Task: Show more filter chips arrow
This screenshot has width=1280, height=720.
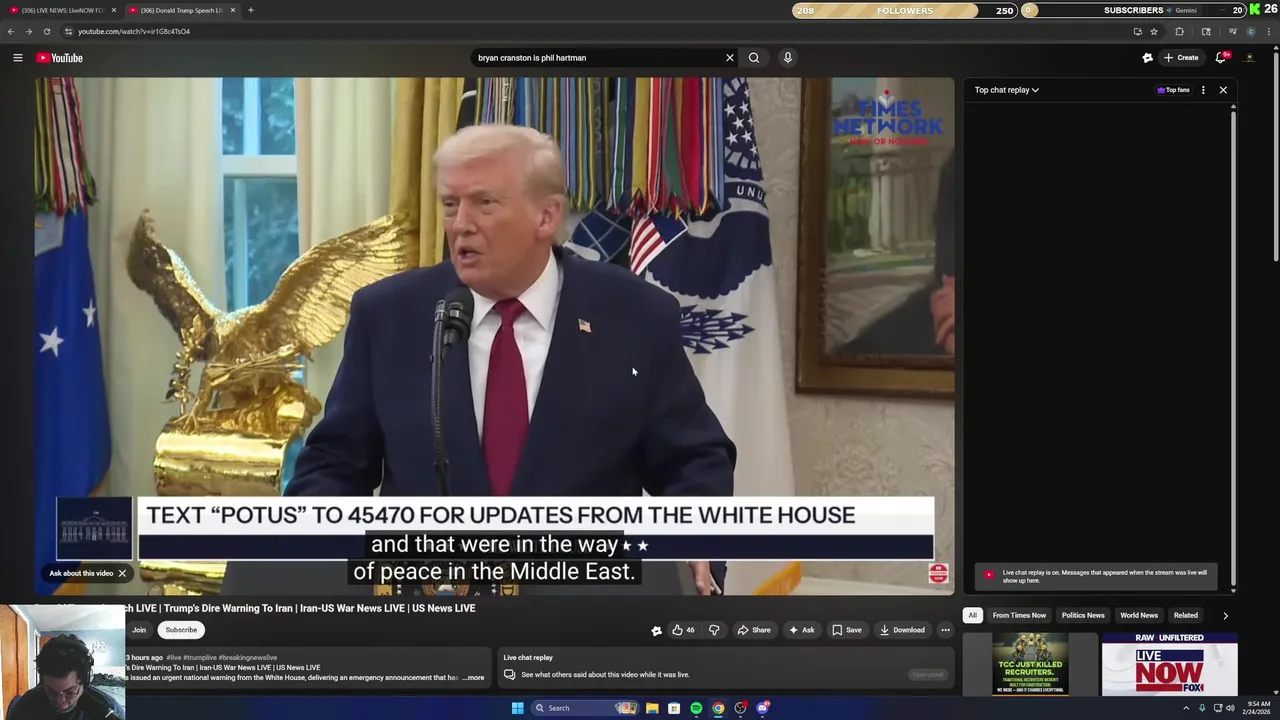Action: tap(1225, 616)
